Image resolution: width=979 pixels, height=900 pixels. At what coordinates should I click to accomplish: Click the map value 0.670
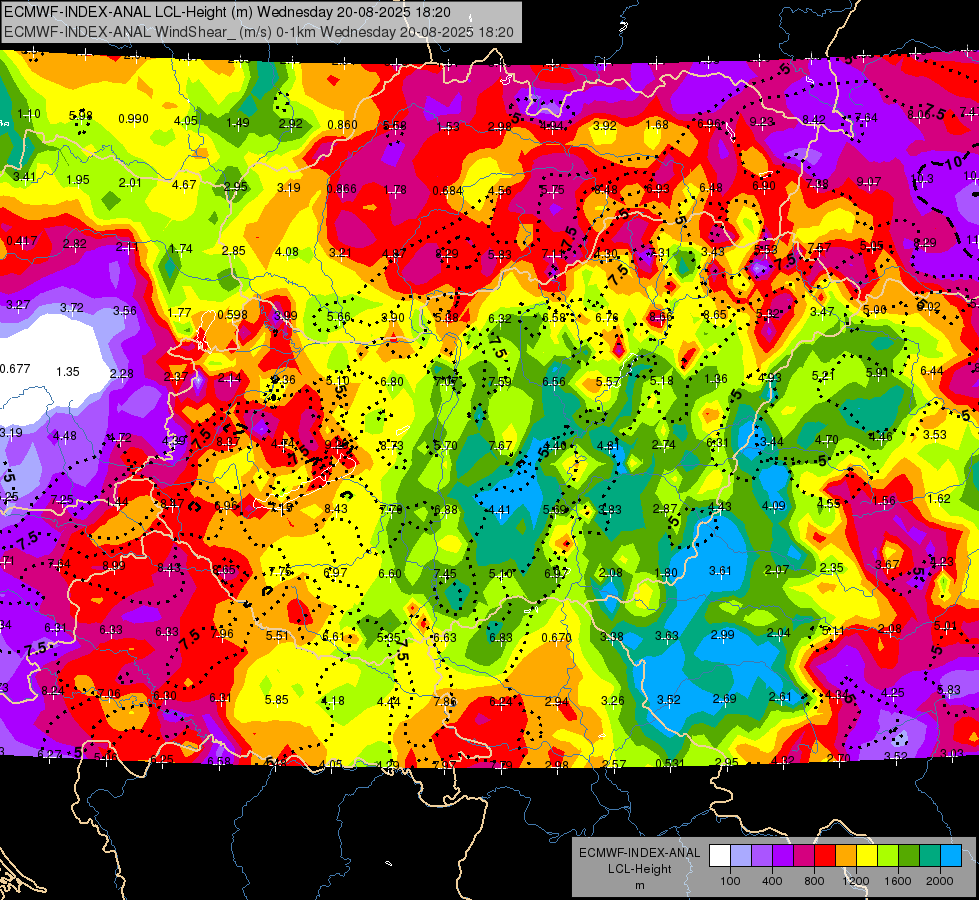pyautogui.click(x=556, y=637)
